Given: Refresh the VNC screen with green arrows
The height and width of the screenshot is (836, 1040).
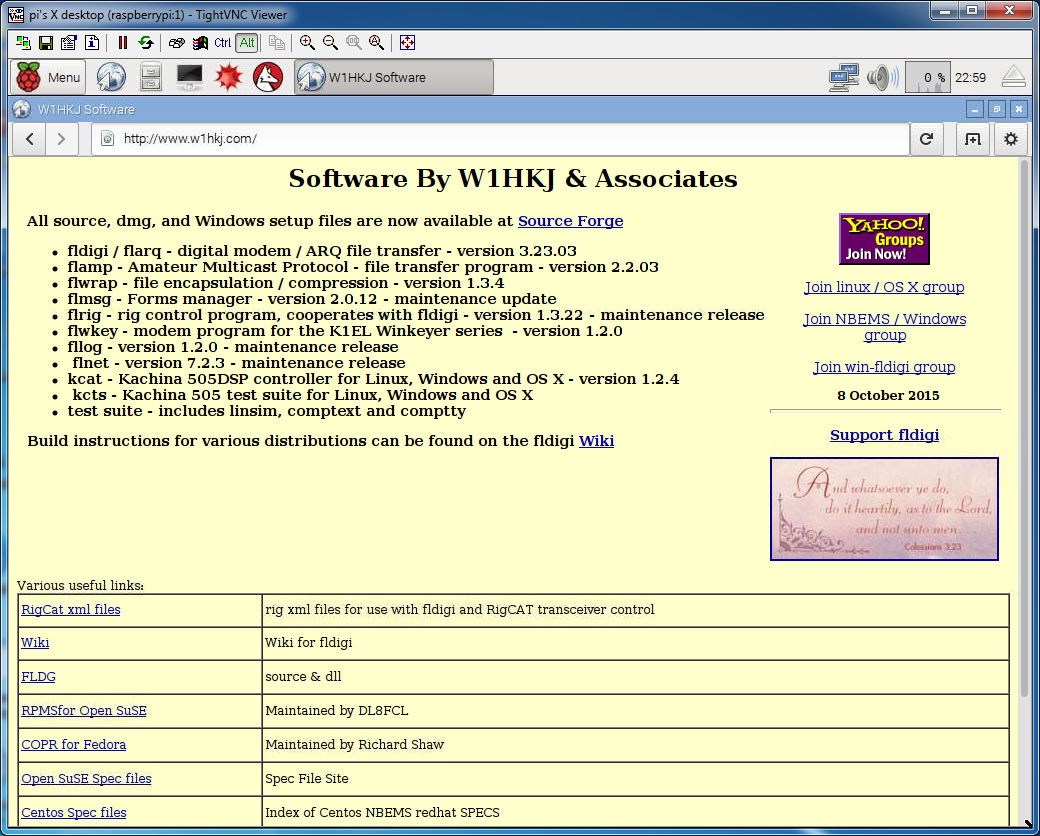Looking at the screenshot, I should coord(145,43).
